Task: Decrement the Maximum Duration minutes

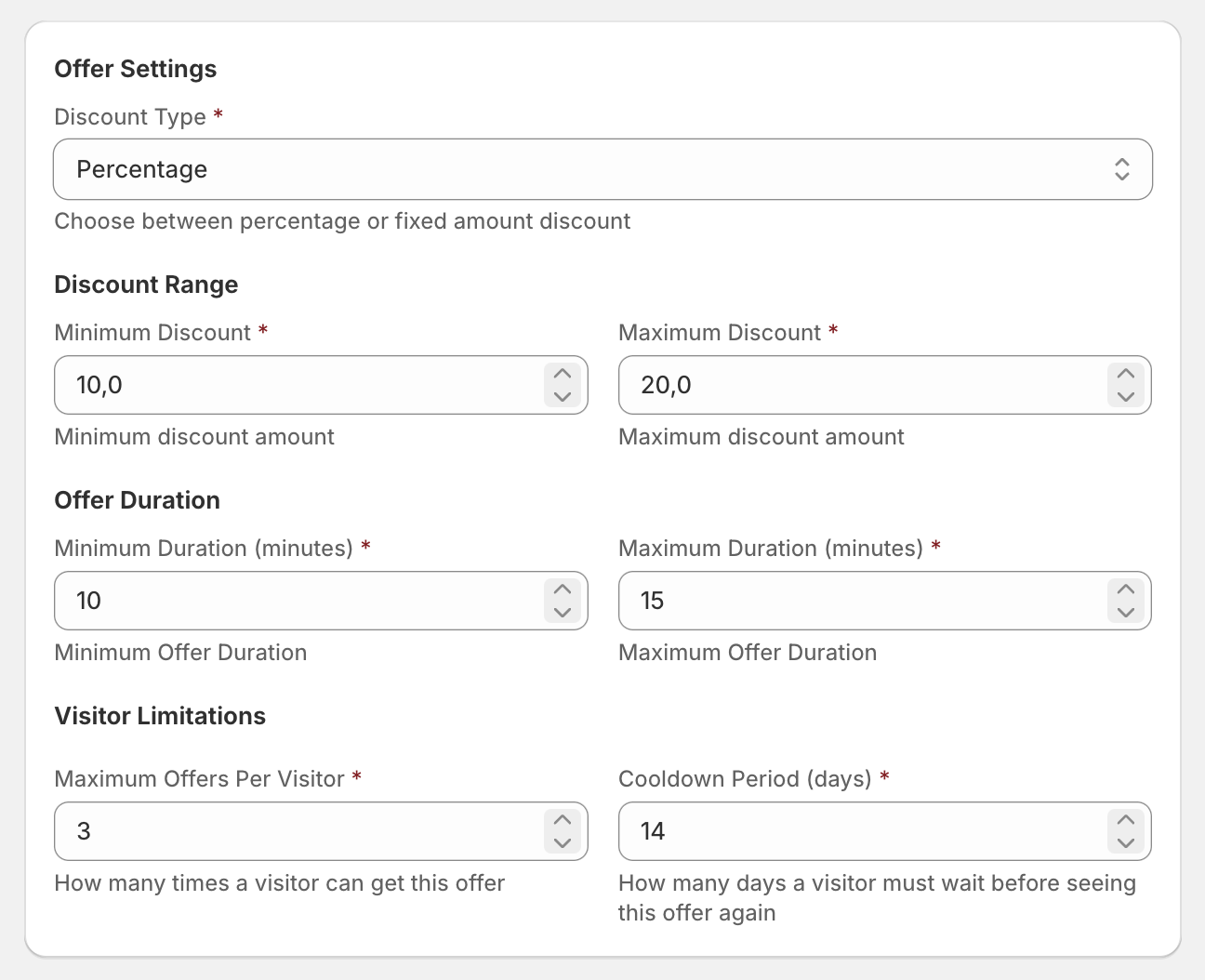Action: coord(1125,614)
